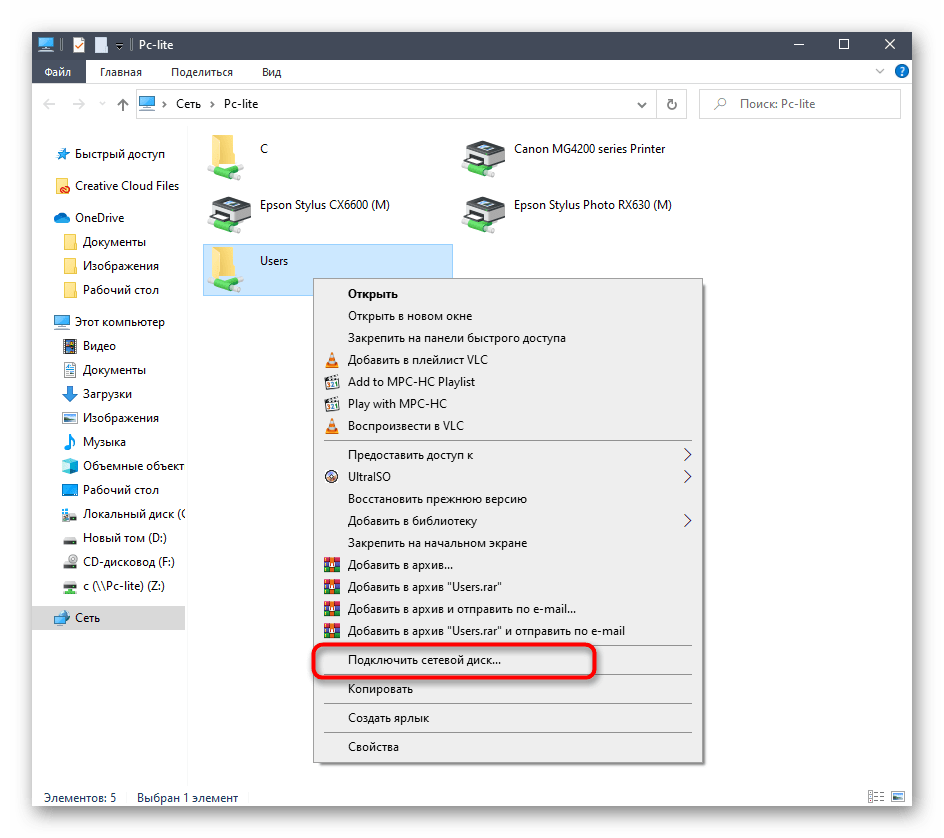Choose 'Копировать' from the context menu
The width and height of the screenshot is (944, 838).
[x=380, y=689]
